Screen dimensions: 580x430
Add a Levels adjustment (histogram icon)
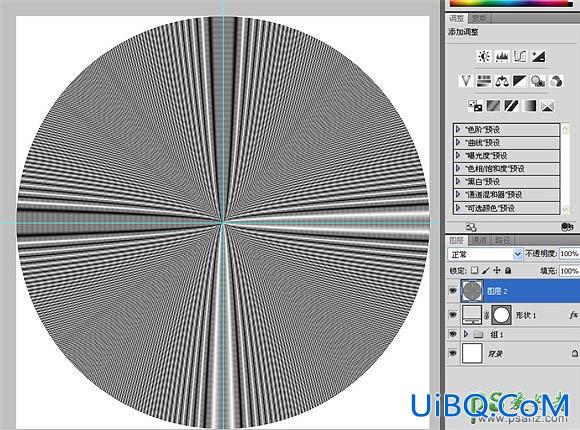(x=502, y=56)
